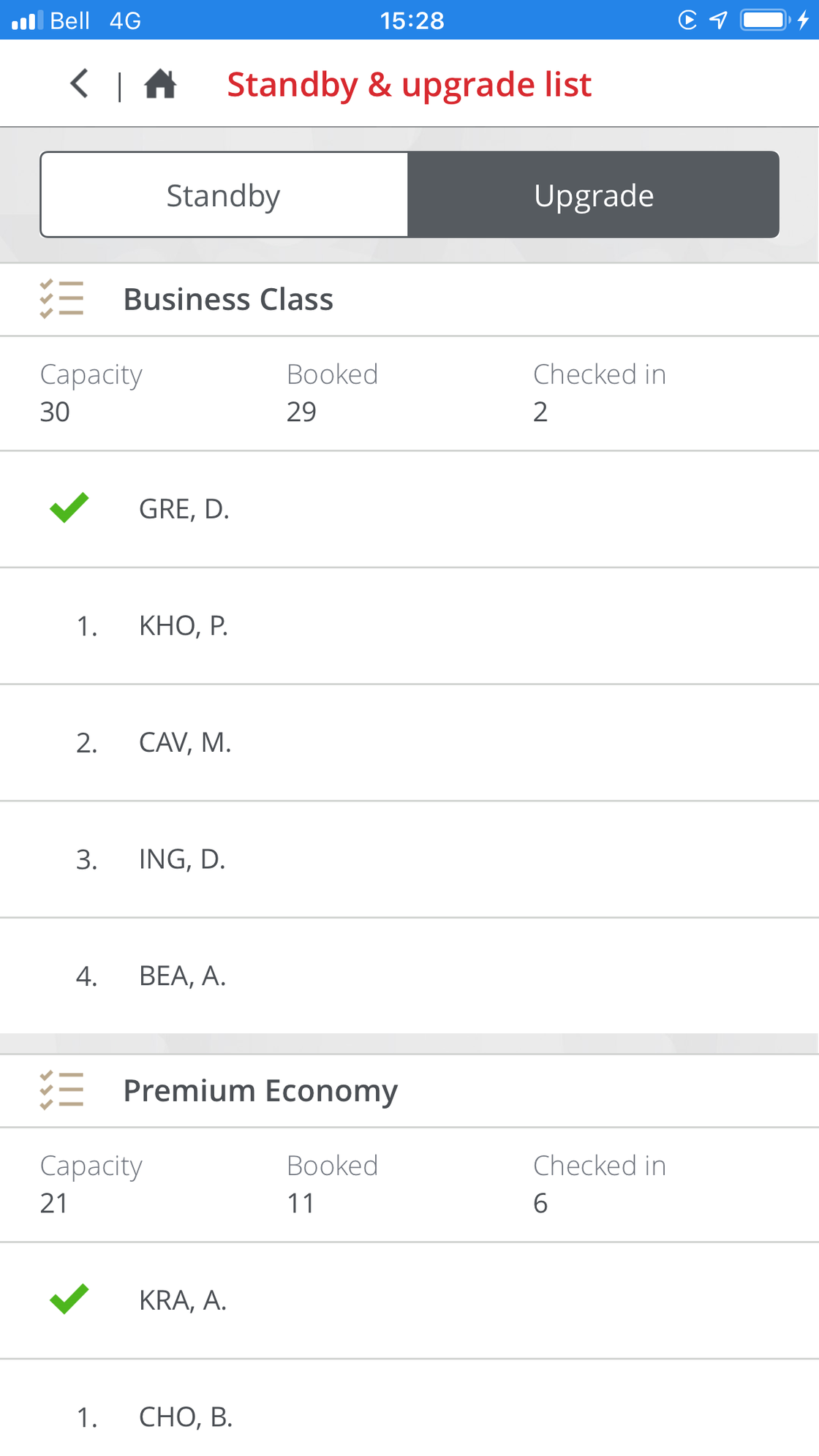Go to home via house icon

(x=160, y=84)
